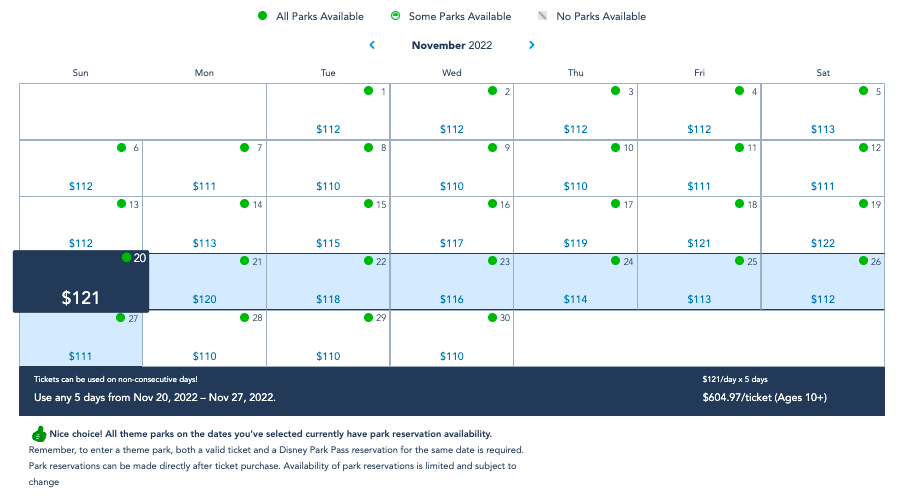The image size is (906, 497).
Task: Select November 27 priced $111
Action: click(x=81, y=339)
